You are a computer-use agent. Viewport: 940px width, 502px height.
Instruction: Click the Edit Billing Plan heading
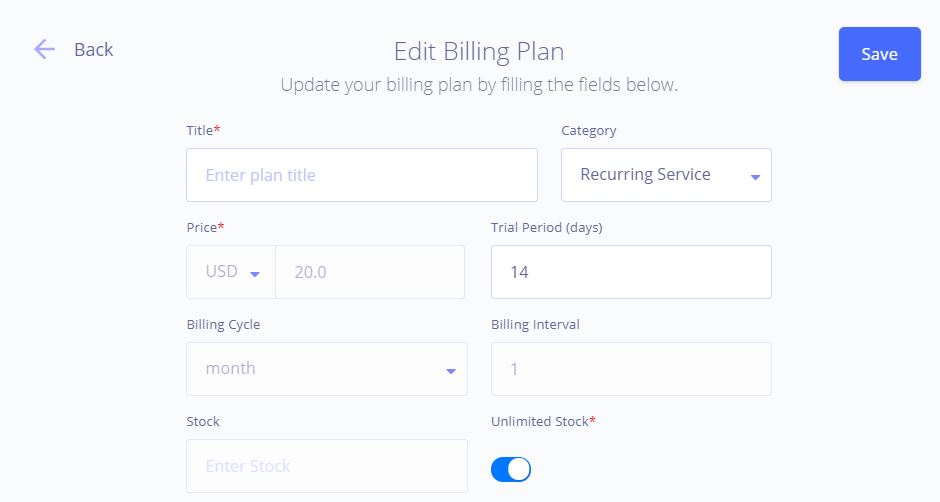(479, 52)
